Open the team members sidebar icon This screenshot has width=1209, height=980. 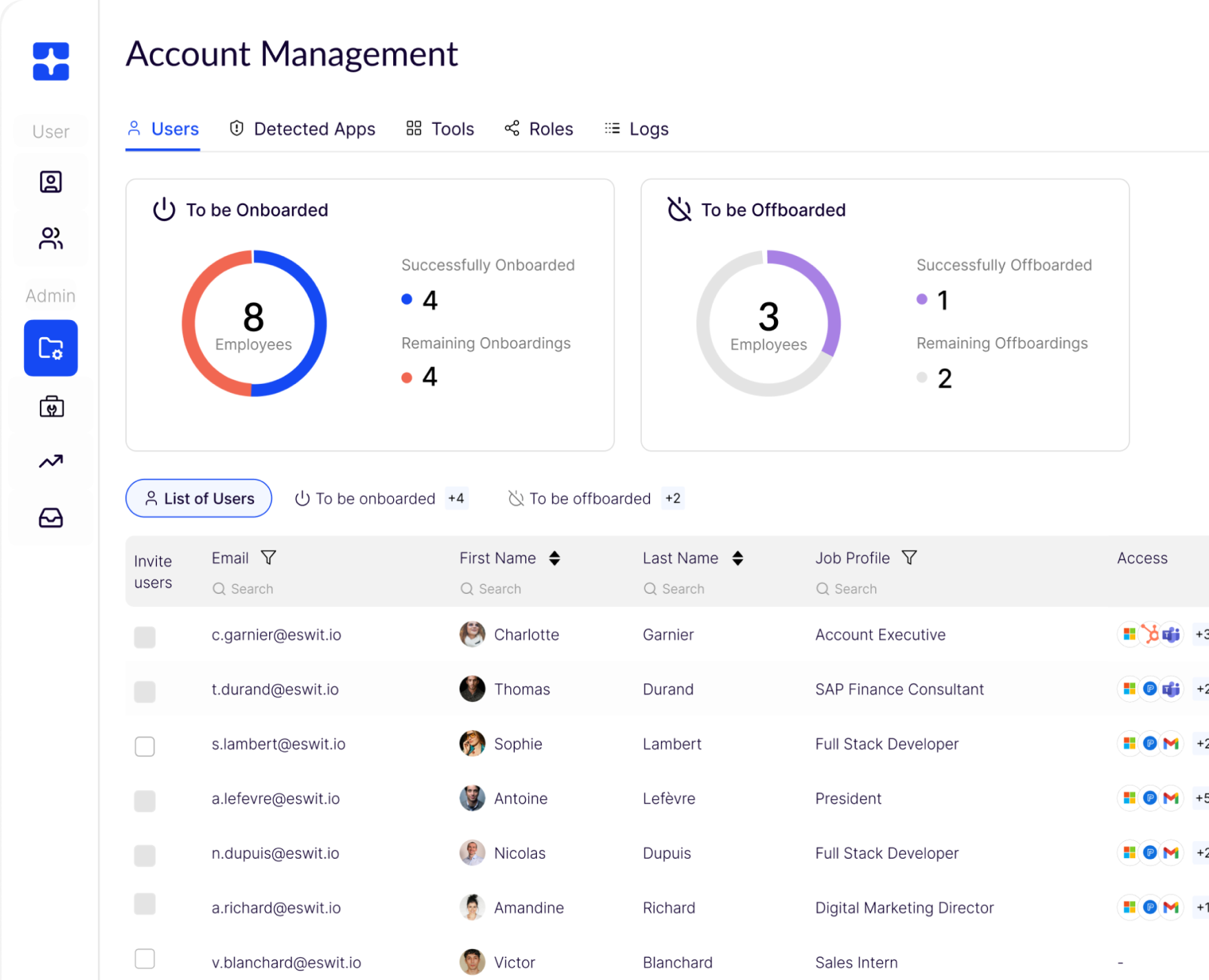51,238
